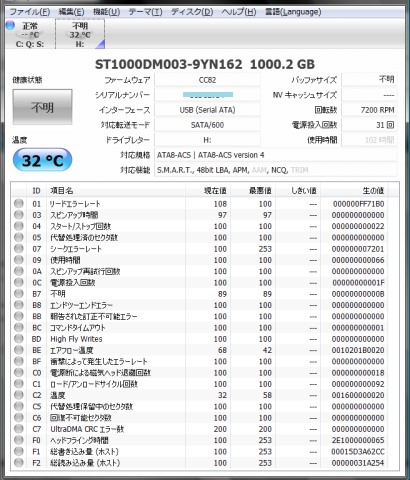Click status circle for row F1 総書き込み量

pyautogui.click(x=19, y=451)
